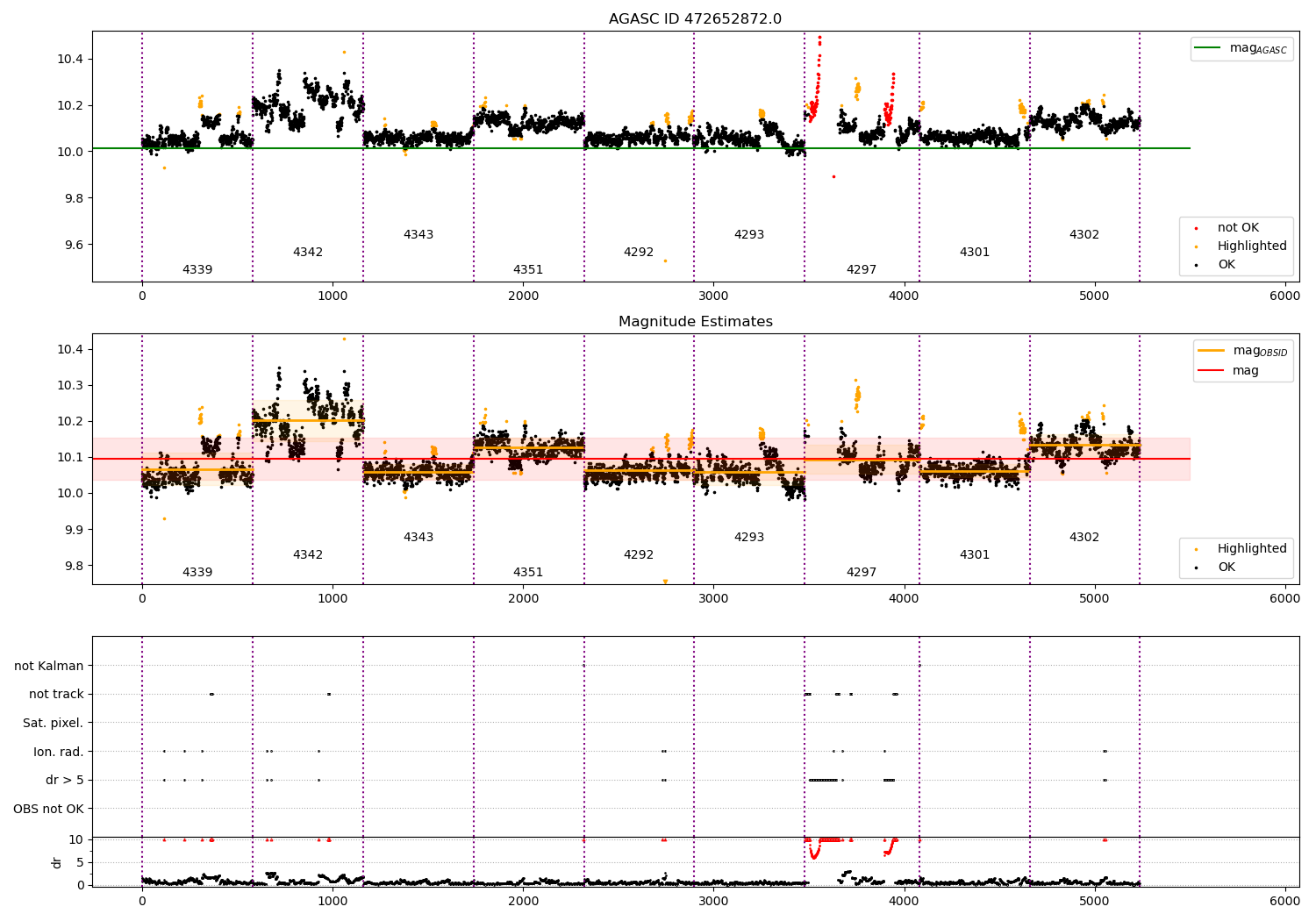Click the 'not Kalman' flag row label
Image resolution: width=1316 pixels, height=921 pixels.
tap(49, 666)
